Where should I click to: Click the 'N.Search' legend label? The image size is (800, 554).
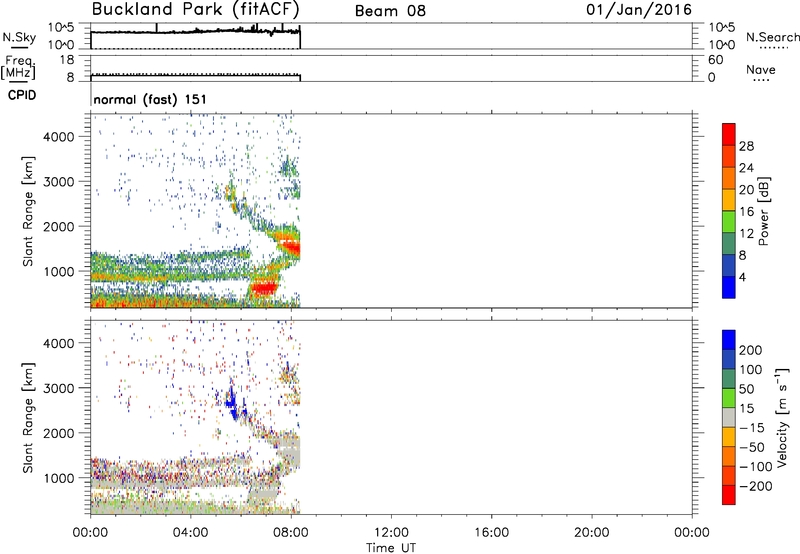click(772, 37)
